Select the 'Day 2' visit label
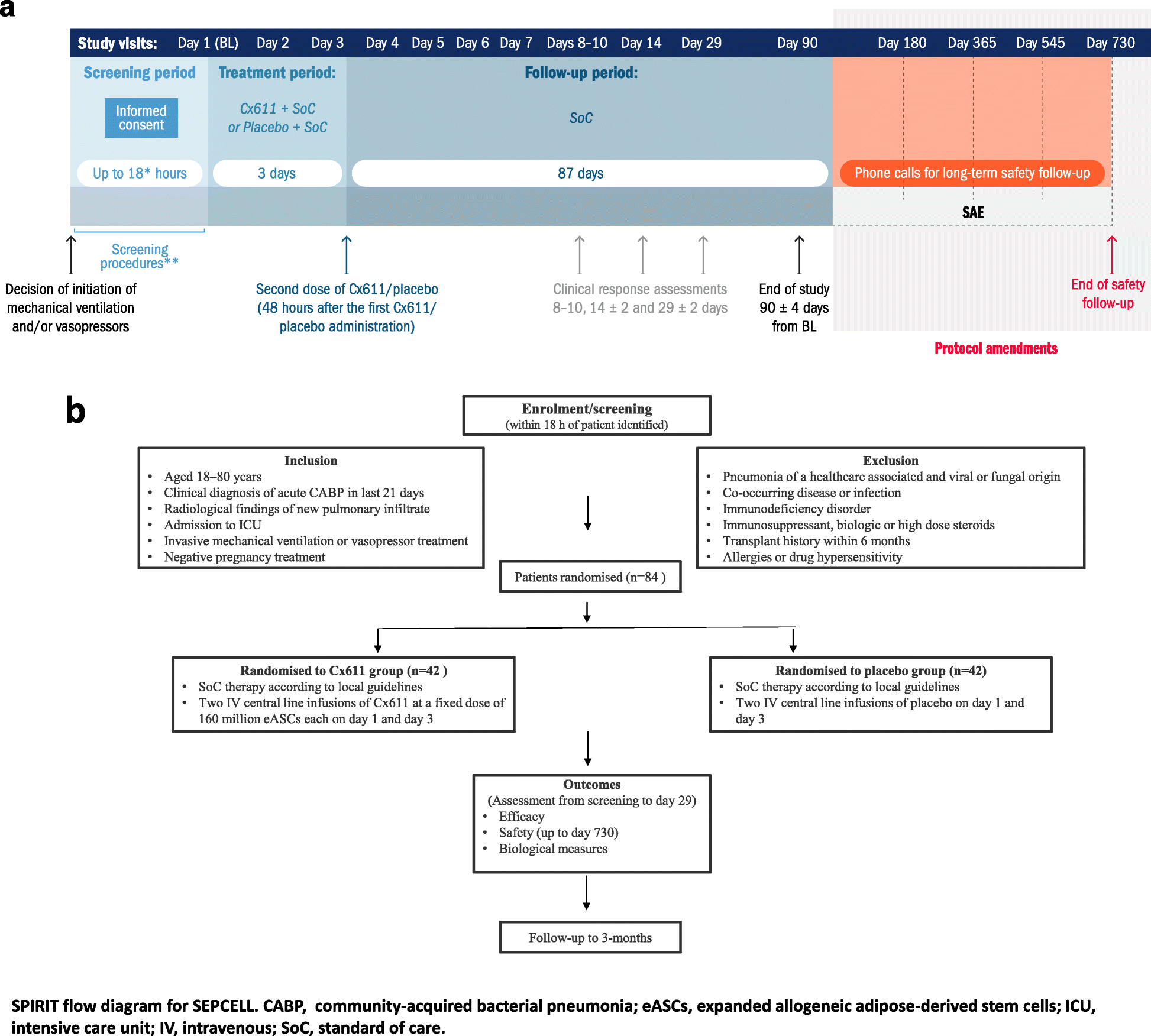The image size is (1151, 1036). click(273, 43)
